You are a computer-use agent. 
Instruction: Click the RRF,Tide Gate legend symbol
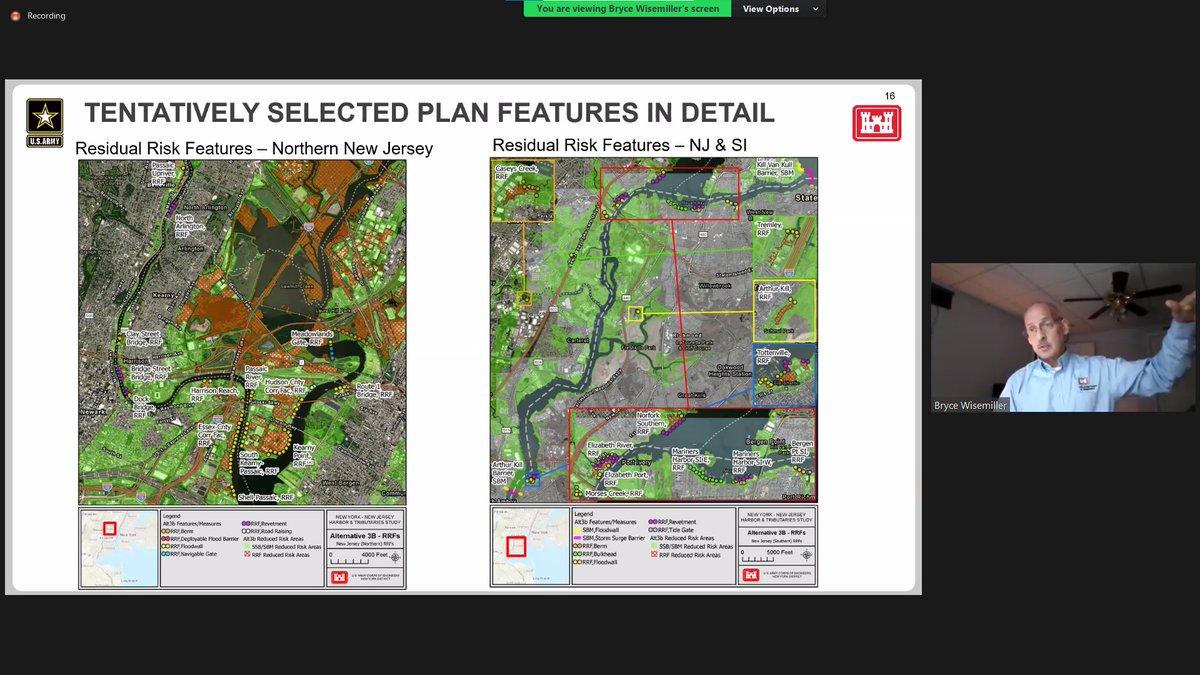point(653,530)
